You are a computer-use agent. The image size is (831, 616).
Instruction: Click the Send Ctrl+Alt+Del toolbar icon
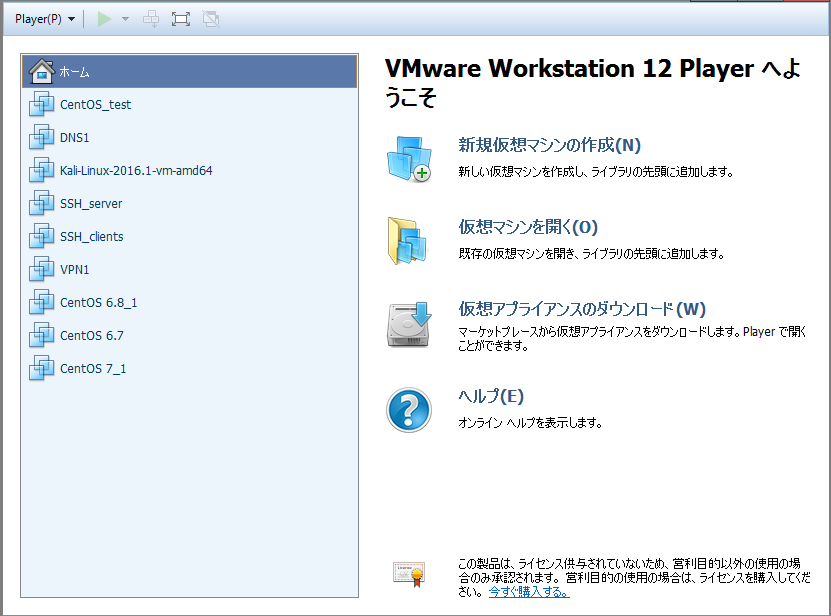click(151, 19)
